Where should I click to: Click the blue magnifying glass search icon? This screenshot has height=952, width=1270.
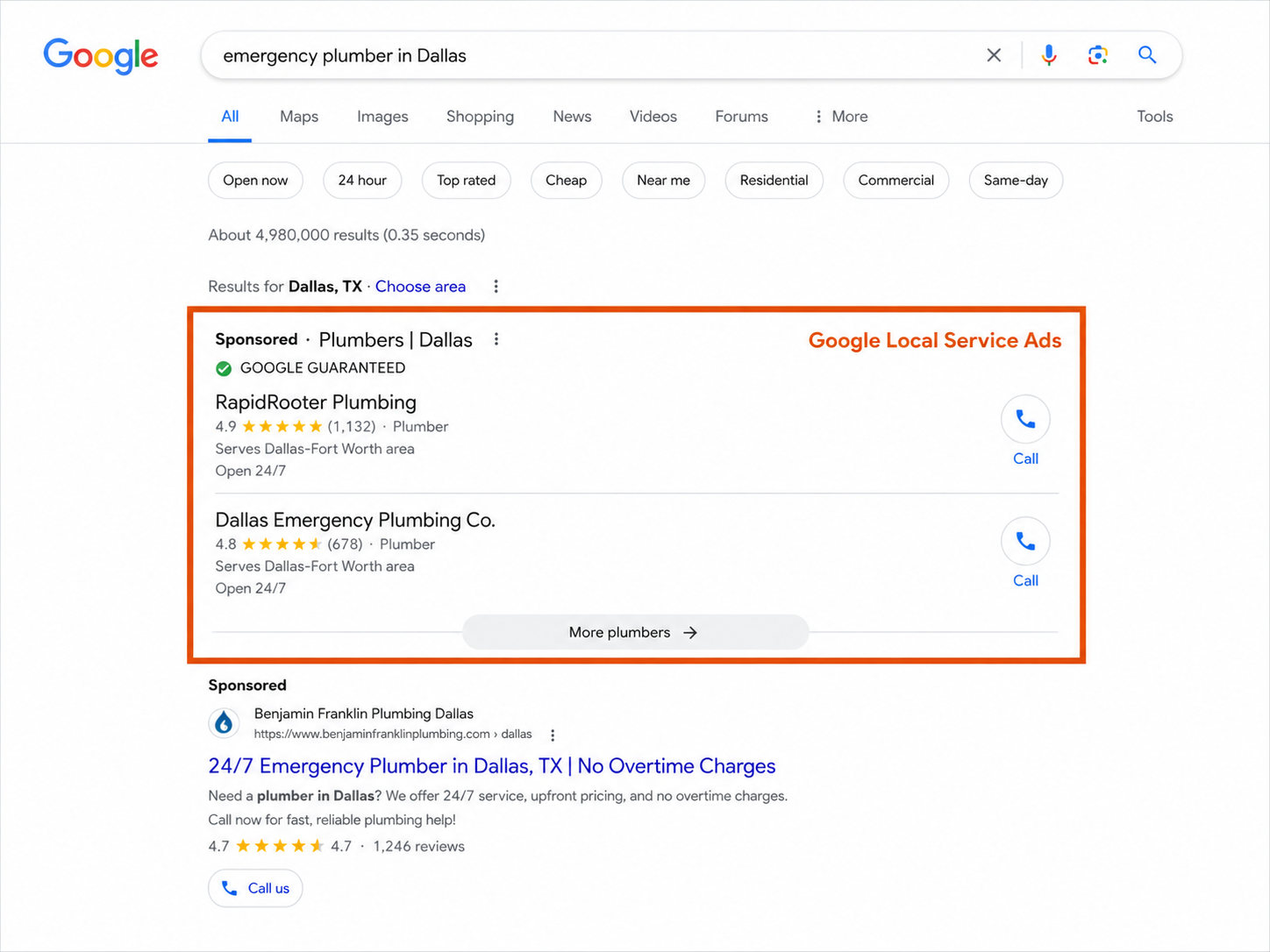1146,55
